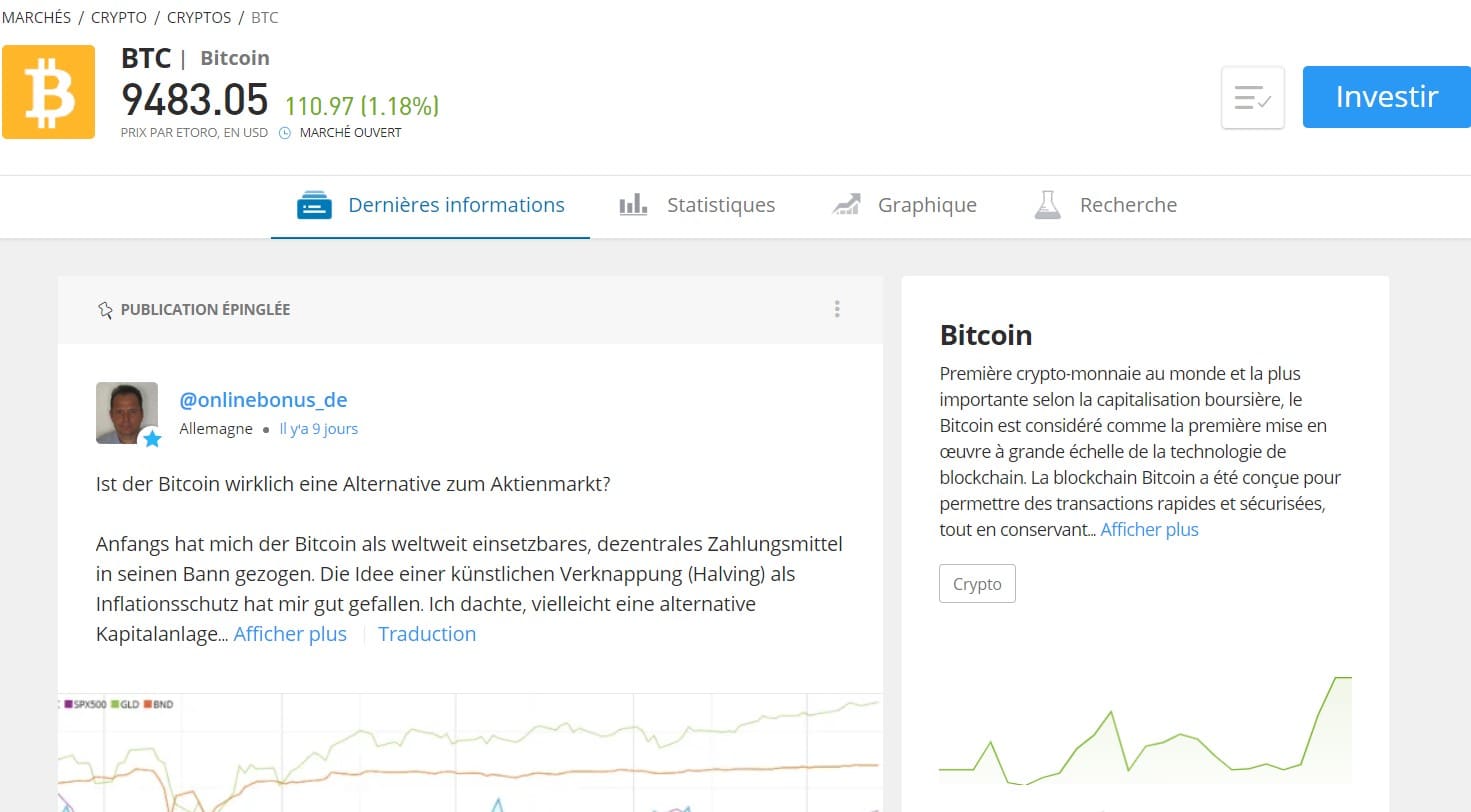The height and width of the screenshot is (812, 1471).
Task: Click the Crypto tag button
Action: [x=977, y=584]
